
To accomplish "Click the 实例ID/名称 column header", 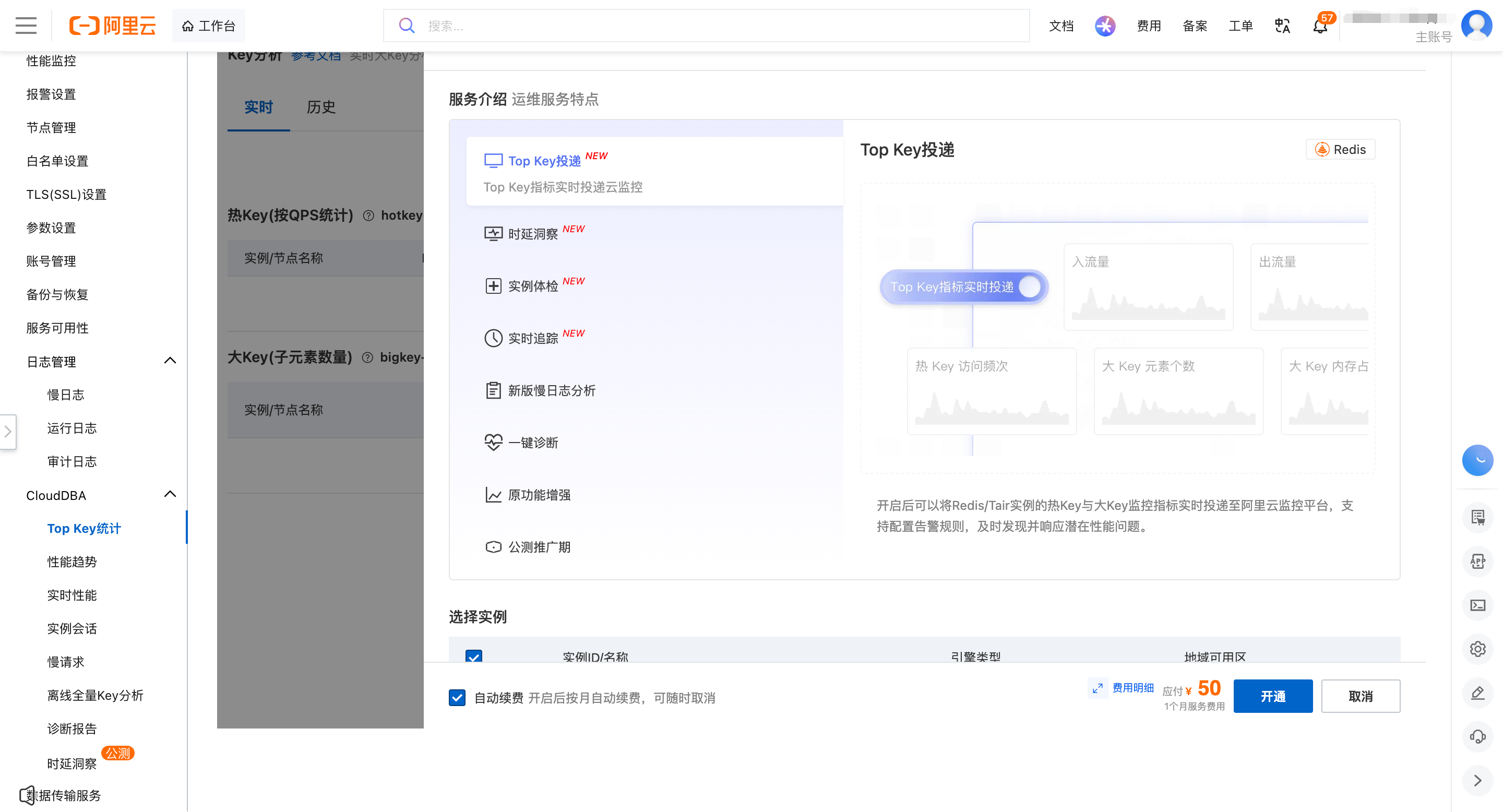I will [595, 657].
